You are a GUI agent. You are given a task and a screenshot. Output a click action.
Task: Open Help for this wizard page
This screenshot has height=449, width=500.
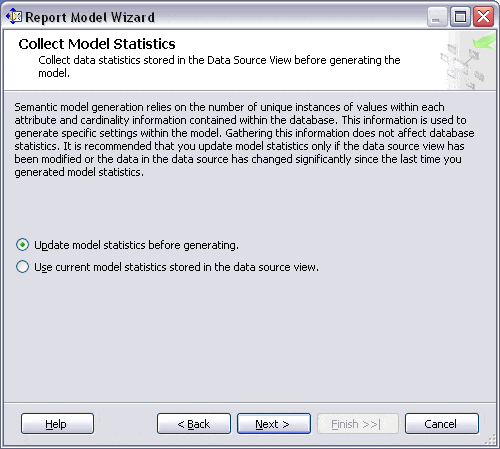click(x=57, y=424)
